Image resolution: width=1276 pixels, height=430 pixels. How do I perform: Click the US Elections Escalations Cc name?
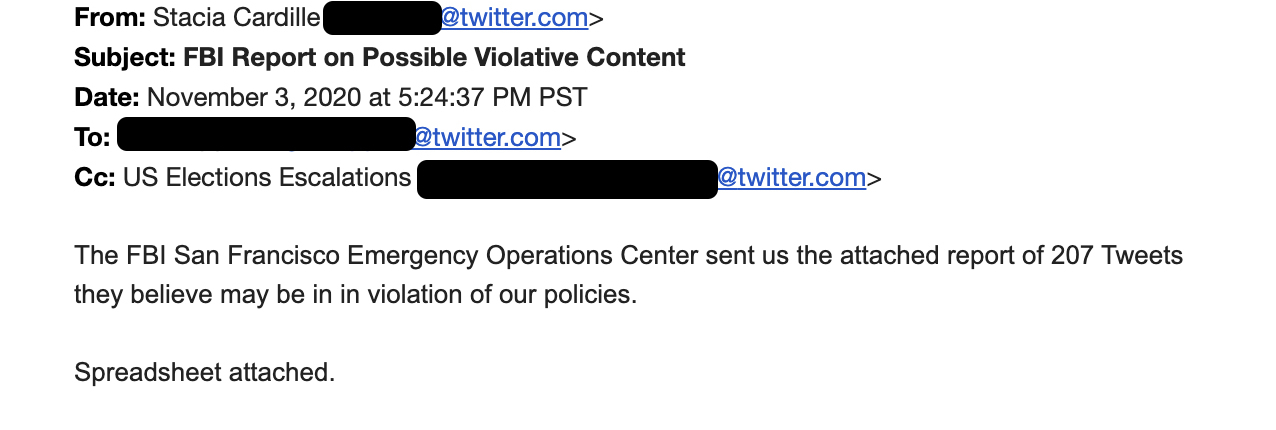267,177
